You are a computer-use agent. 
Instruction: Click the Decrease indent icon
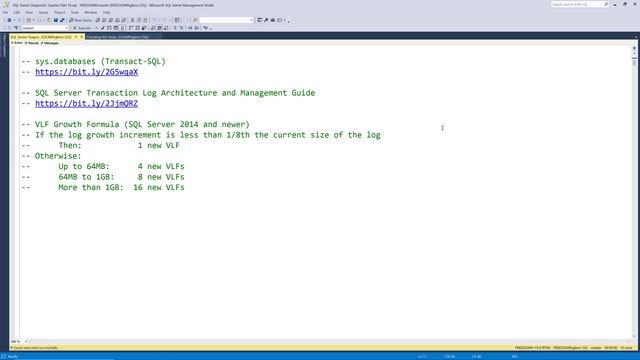pyautogui.click(x=190, y=28)
